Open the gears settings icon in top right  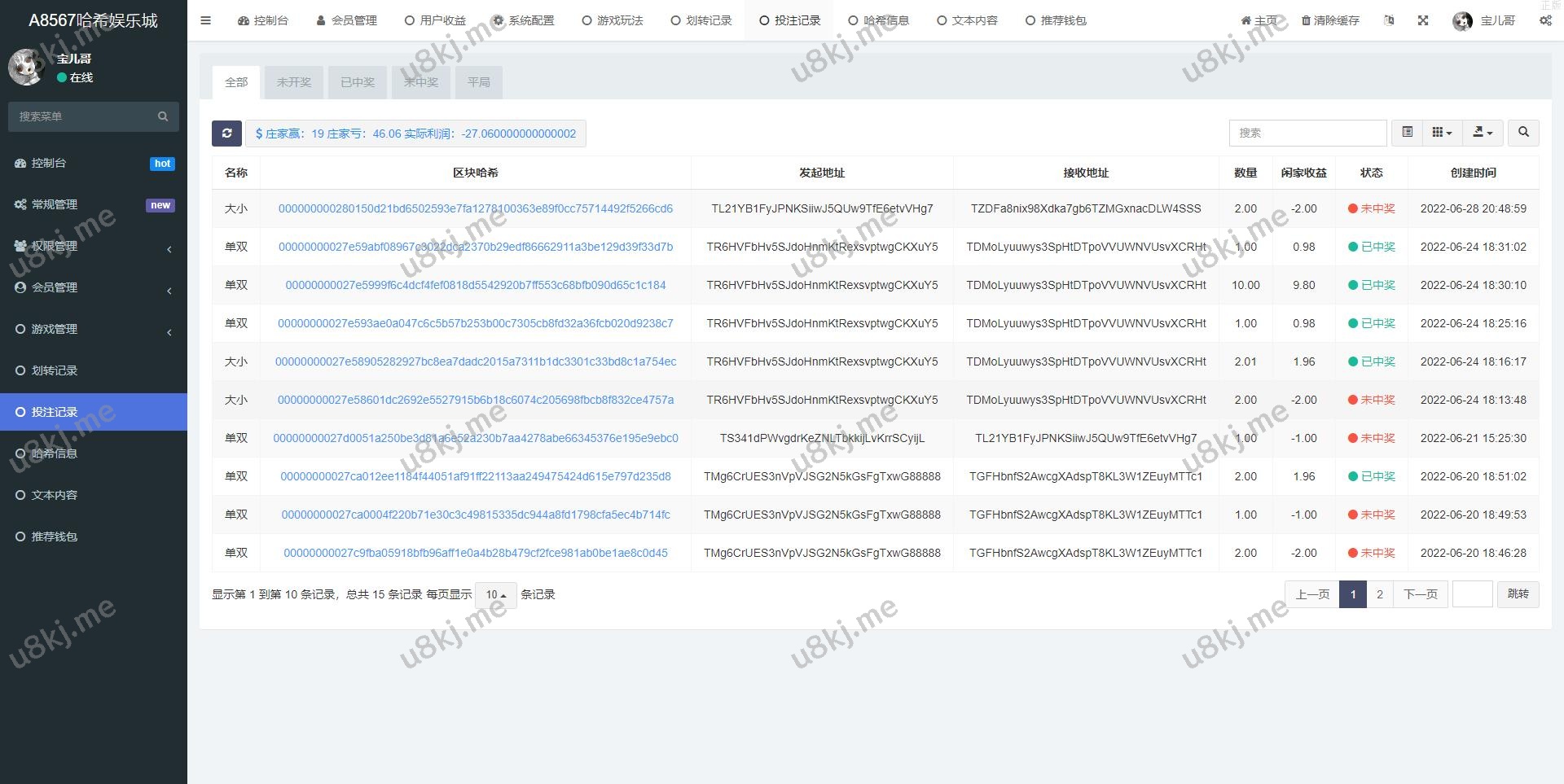coord(1545,20)
